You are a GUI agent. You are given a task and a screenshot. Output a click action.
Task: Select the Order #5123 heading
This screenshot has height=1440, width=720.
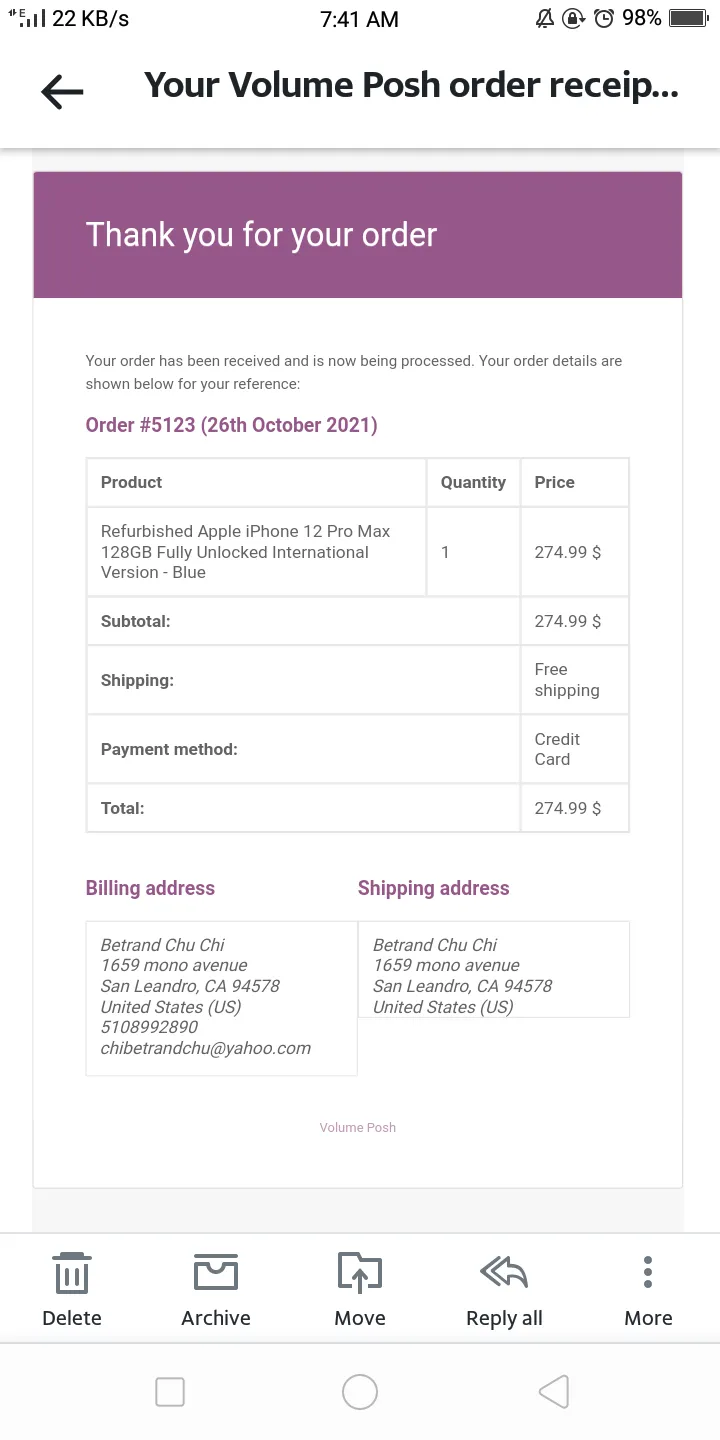point(232,425)
